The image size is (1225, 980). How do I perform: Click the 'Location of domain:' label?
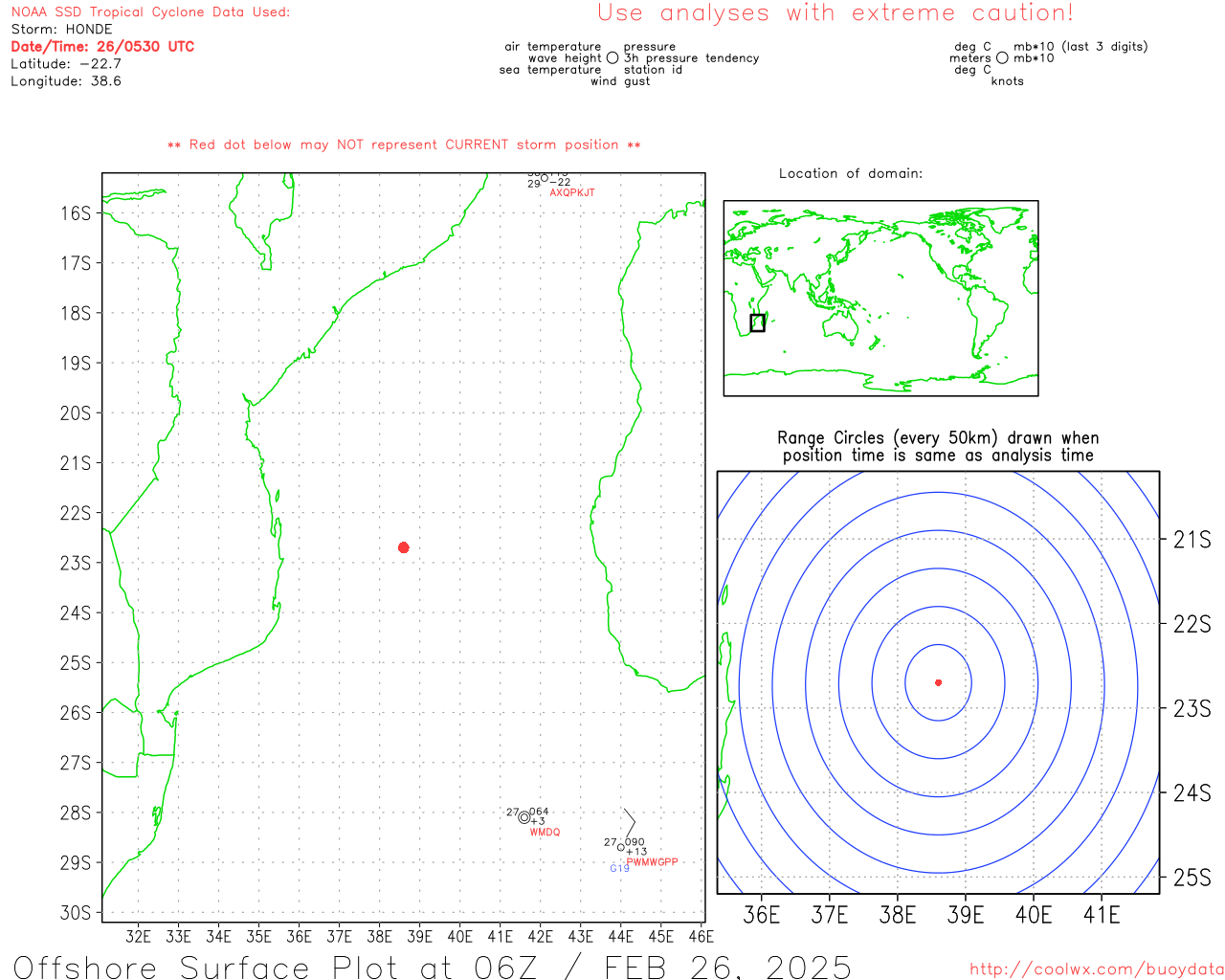(851, 173)
